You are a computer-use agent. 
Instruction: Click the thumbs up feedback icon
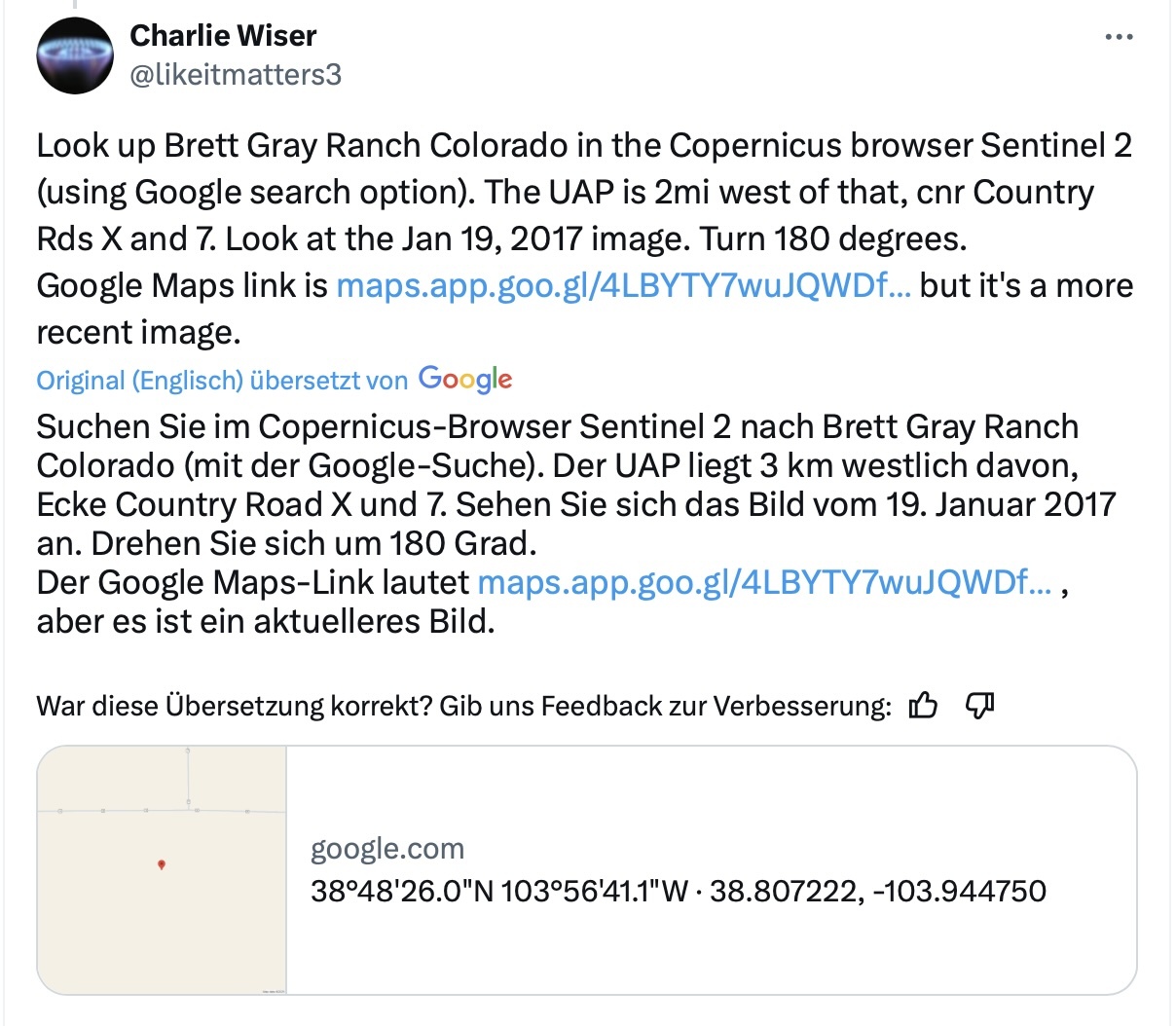922,706
